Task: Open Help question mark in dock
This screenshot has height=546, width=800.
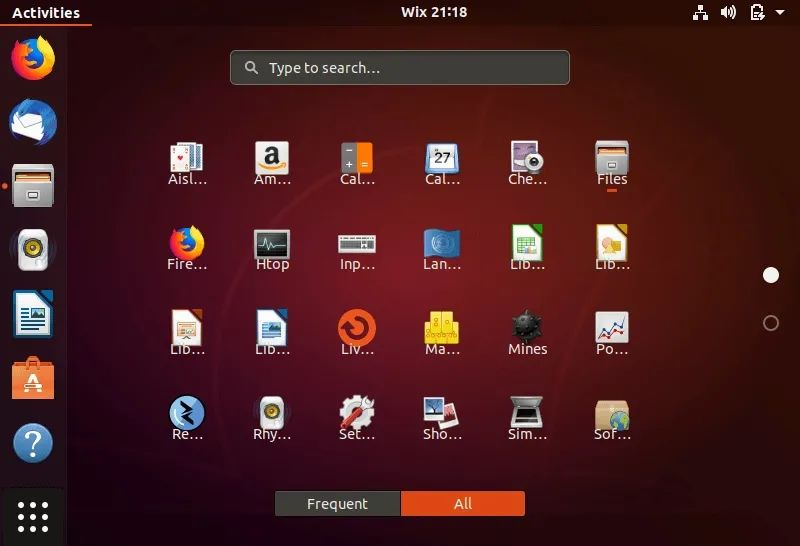Action: [x=33, y=443]
